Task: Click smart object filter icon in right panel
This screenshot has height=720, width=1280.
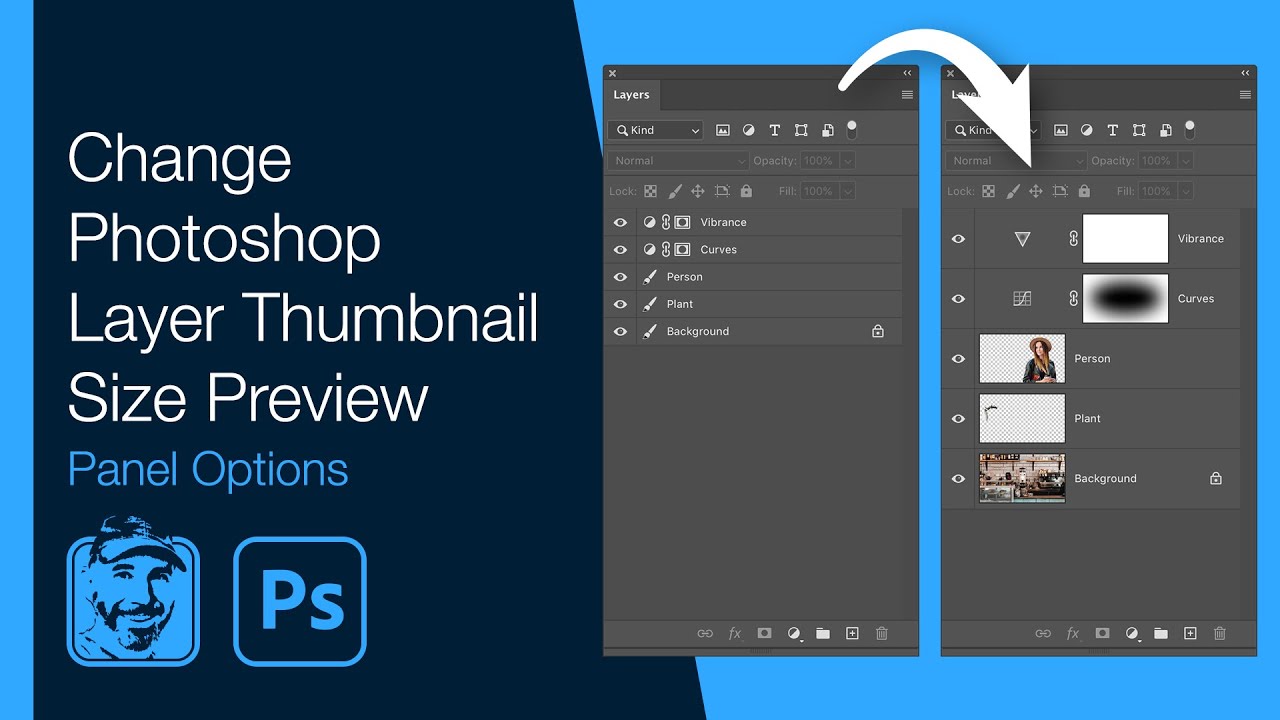Action: [1166, 130]
